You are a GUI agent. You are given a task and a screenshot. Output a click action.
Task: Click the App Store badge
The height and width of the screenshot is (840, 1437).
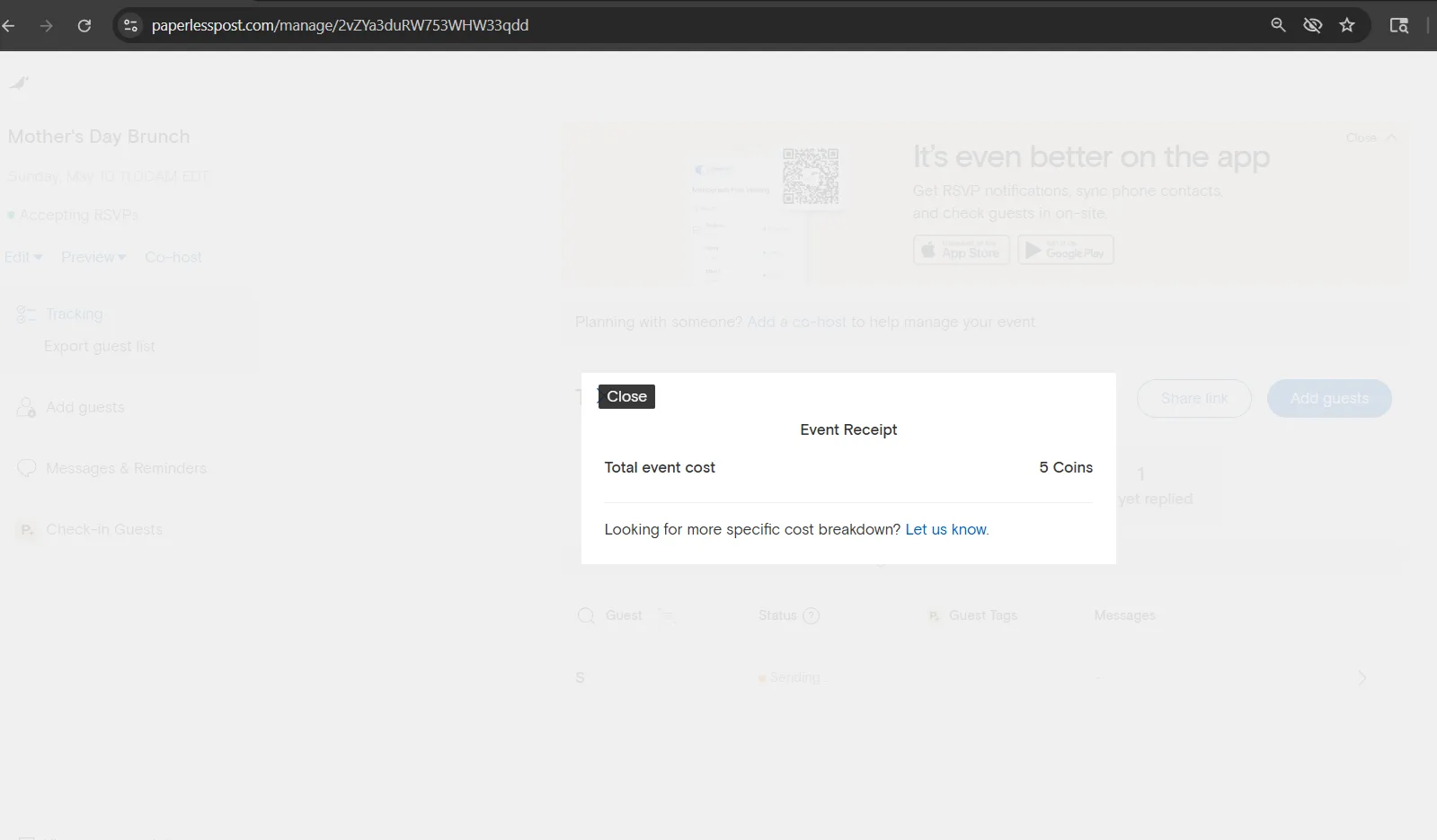point(962,250)
